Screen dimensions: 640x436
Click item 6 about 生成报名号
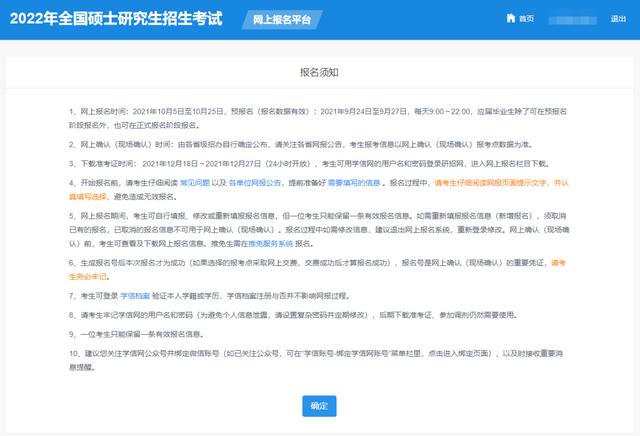[317, 270]
